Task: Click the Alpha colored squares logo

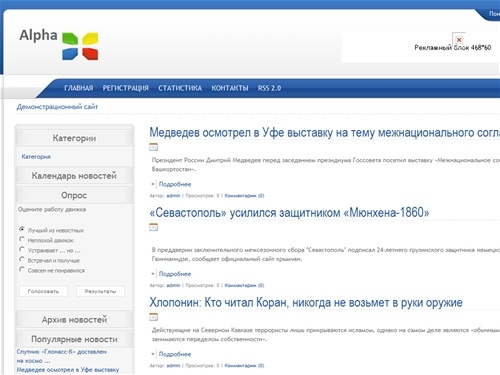Action: 80,46
